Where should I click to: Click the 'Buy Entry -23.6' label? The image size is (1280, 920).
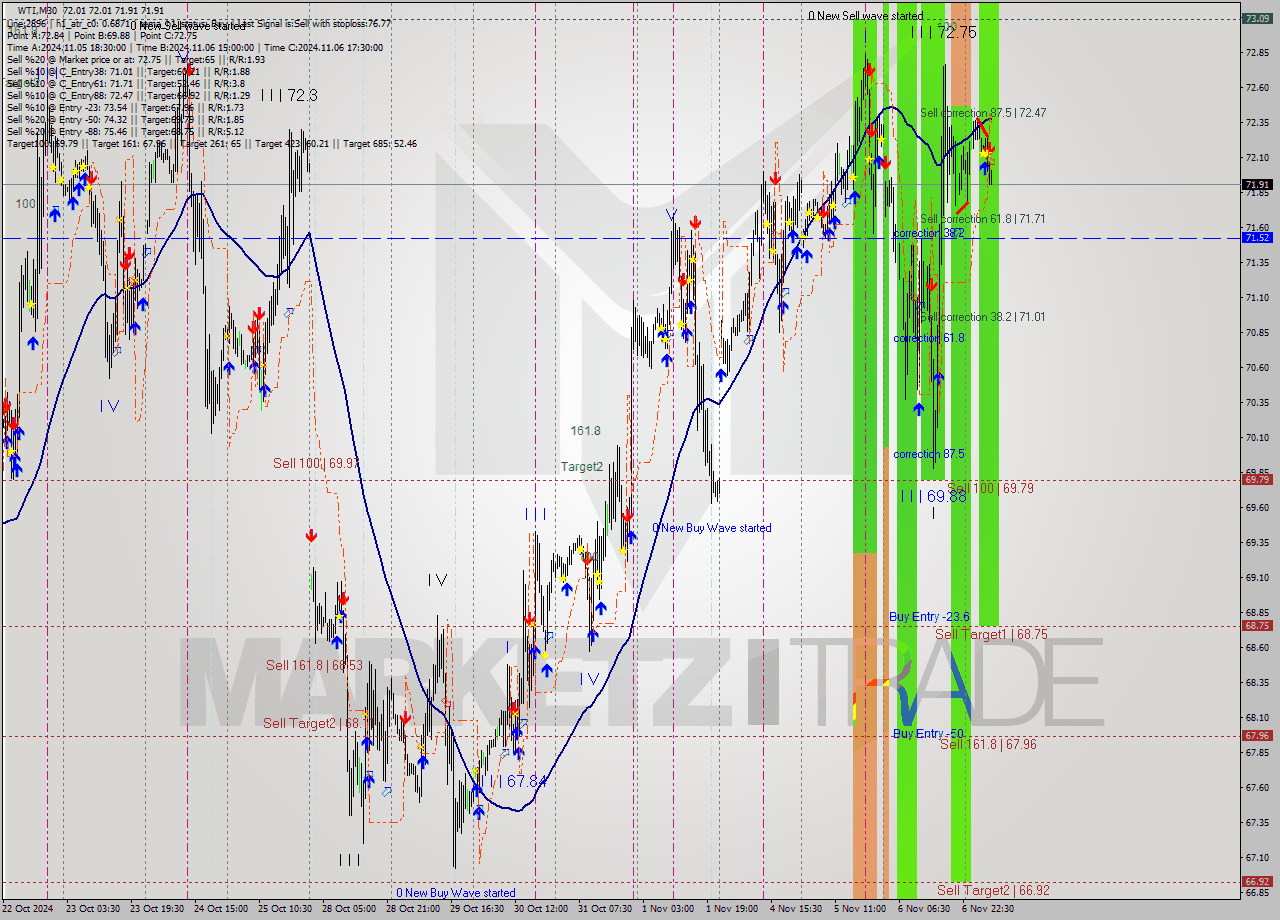(x=929, y=617)
